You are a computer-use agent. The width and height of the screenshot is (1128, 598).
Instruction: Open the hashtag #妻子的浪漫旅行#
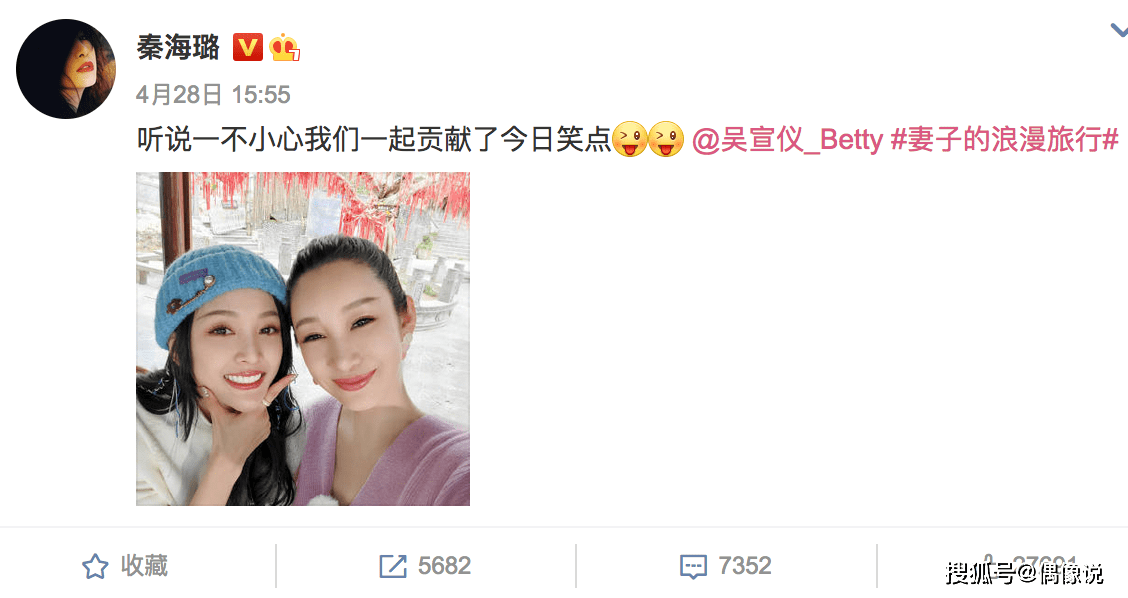pyautogui.click(x=1005, y=140)
